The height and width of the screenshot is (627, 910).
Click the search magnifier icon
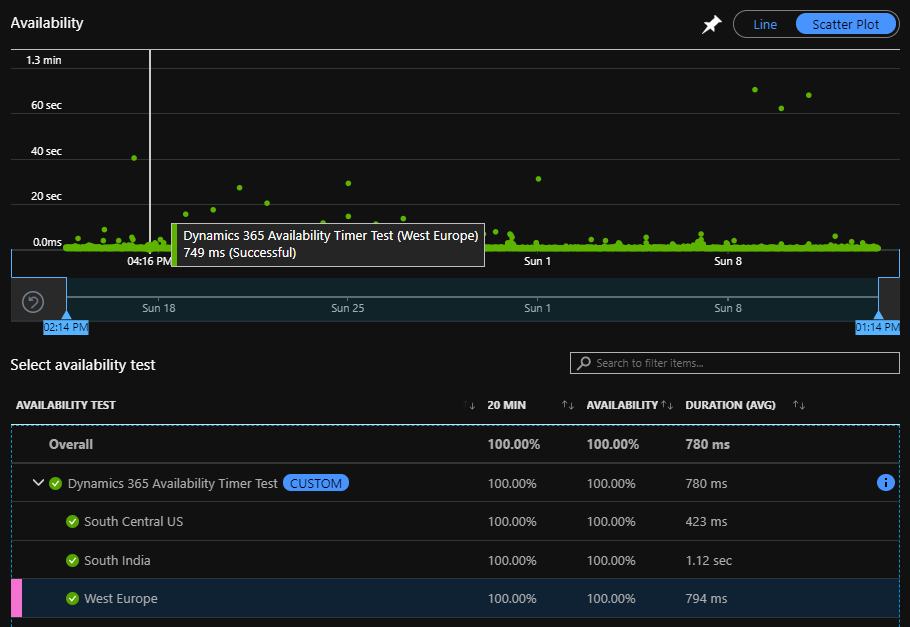584,363
